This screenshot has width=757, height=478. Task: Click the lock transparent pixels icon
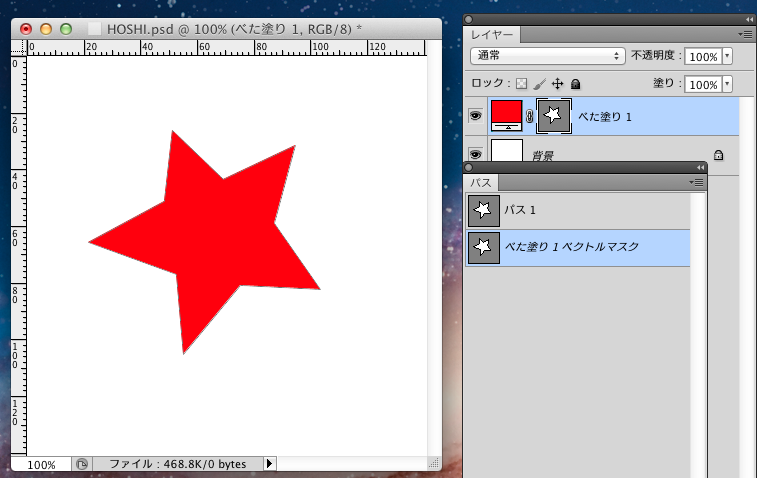[x=521, y=84]
